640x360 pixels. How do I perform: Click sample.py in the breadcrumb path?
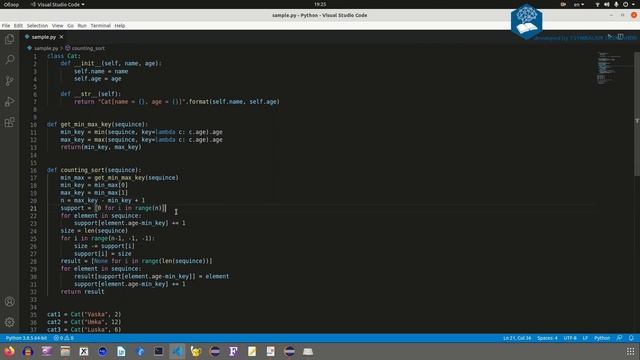[46, 48]
